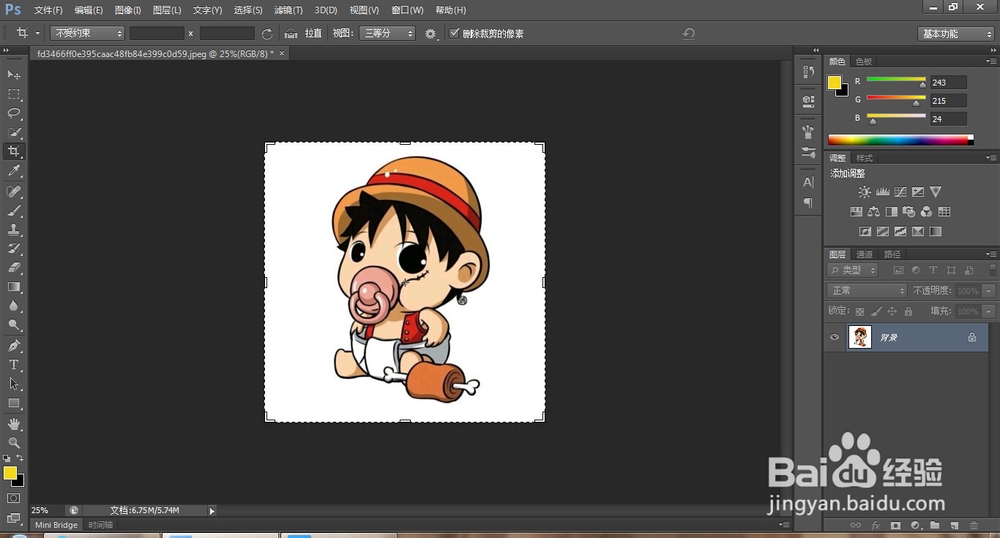Add a Levels adjustment

[883, 192]
